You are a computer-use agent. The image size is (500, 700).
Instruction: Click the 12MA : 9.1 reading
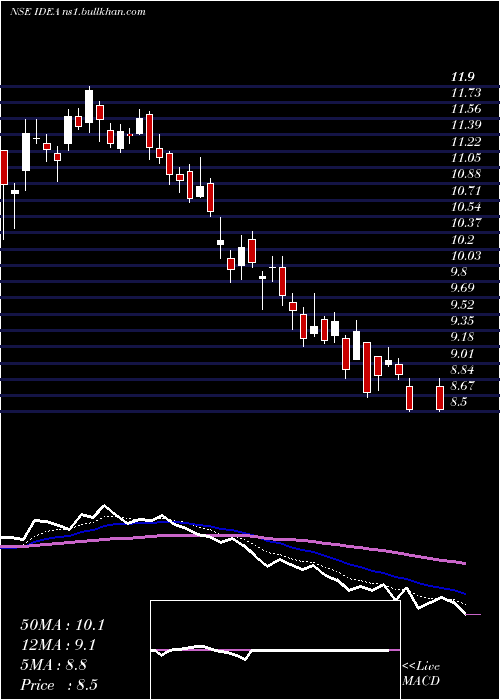click(x=58, y=645)
